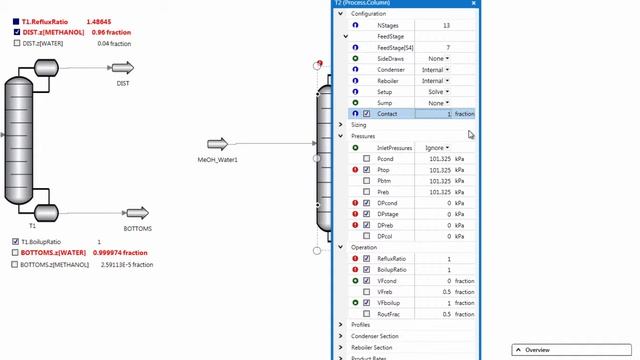Viewport: 640px width, 360px height.
Task: Open the Condenser type dropdown
Action: click(436, 70)
